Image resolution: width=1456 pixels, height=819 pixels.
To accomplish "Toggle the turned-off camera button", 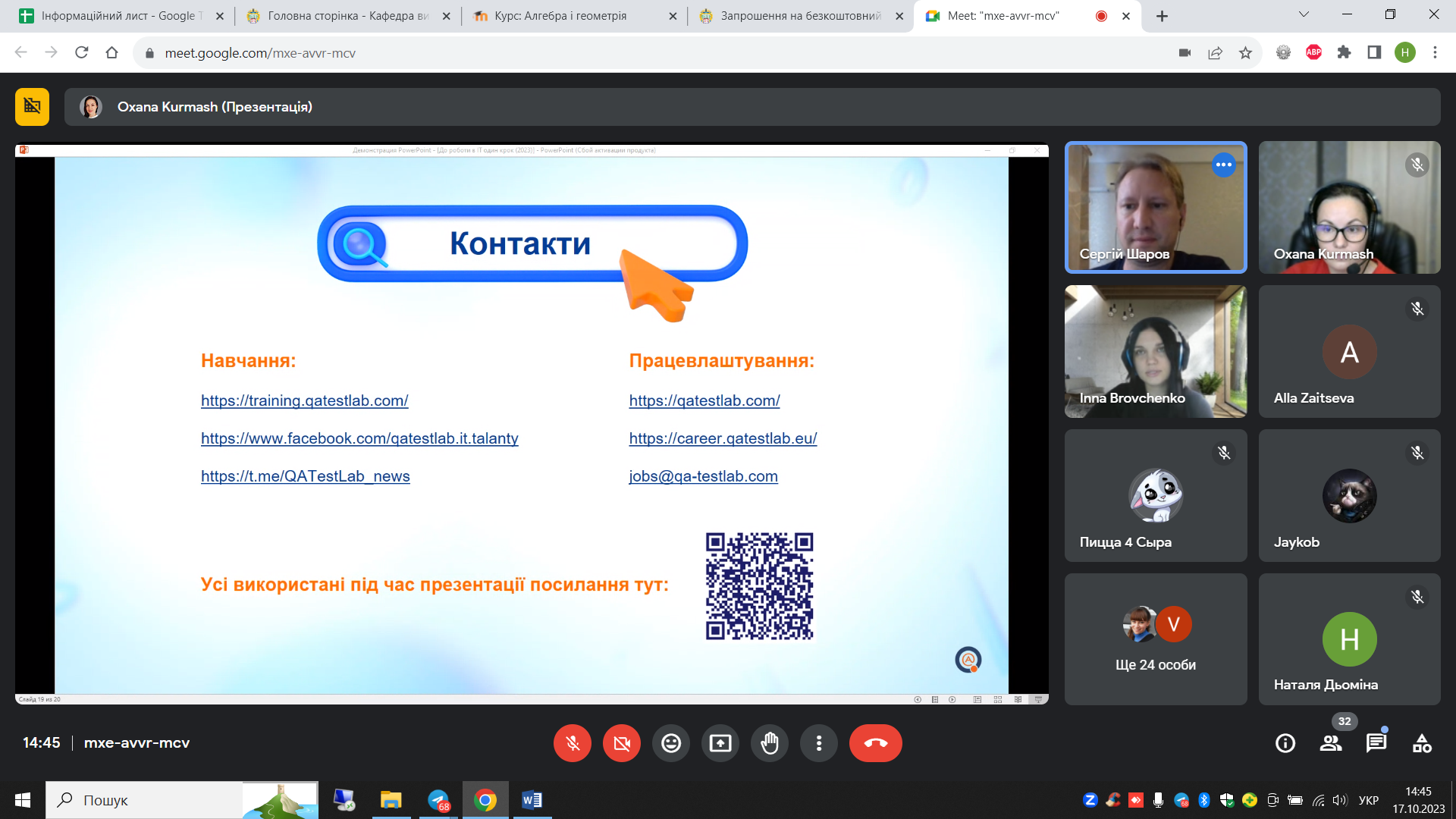I will (x=622, y=743).
